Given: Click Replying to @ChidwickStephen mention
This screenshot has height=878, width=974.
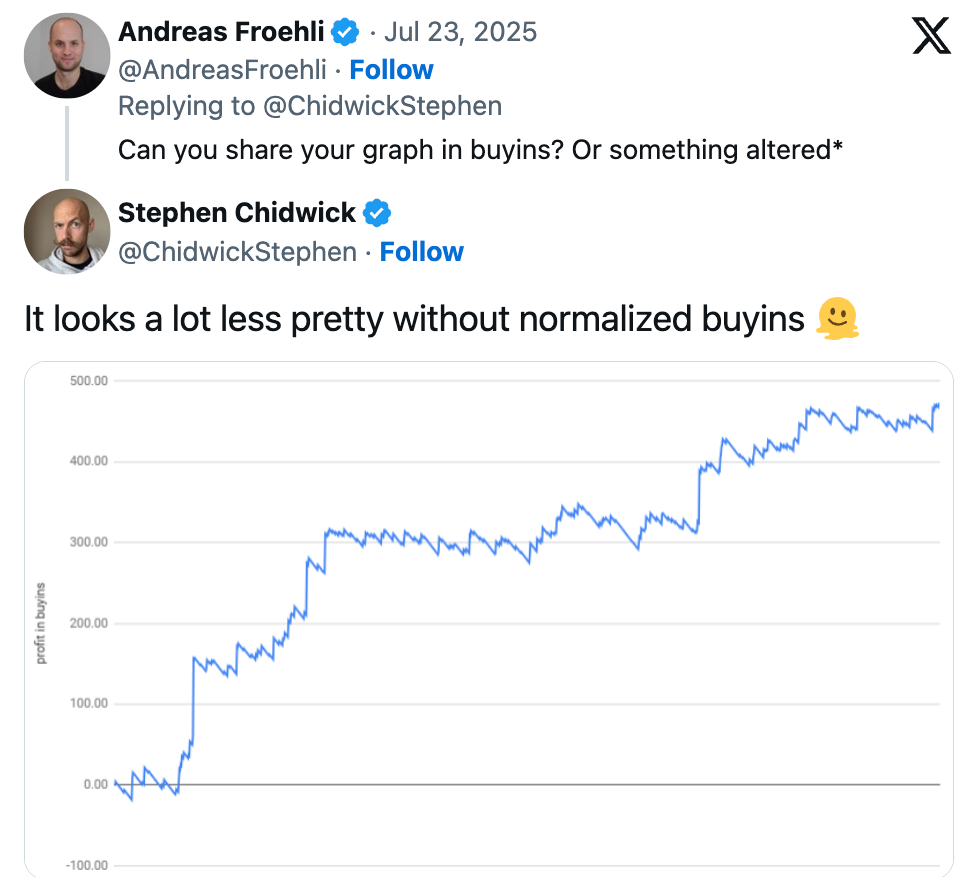Looking at the screenshot, I should coord(383,106).
